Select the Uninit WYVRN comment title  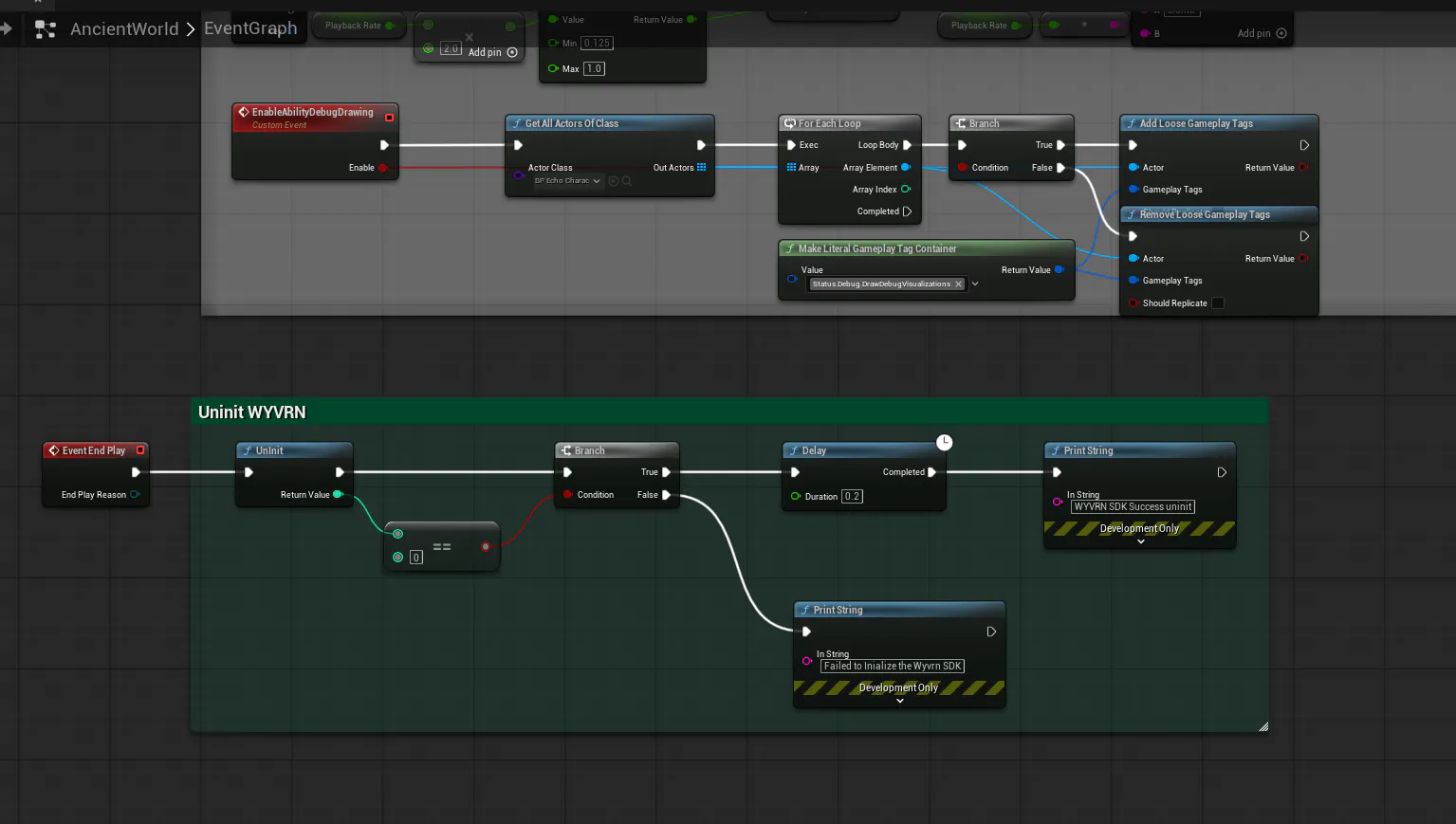pos(252,412)
